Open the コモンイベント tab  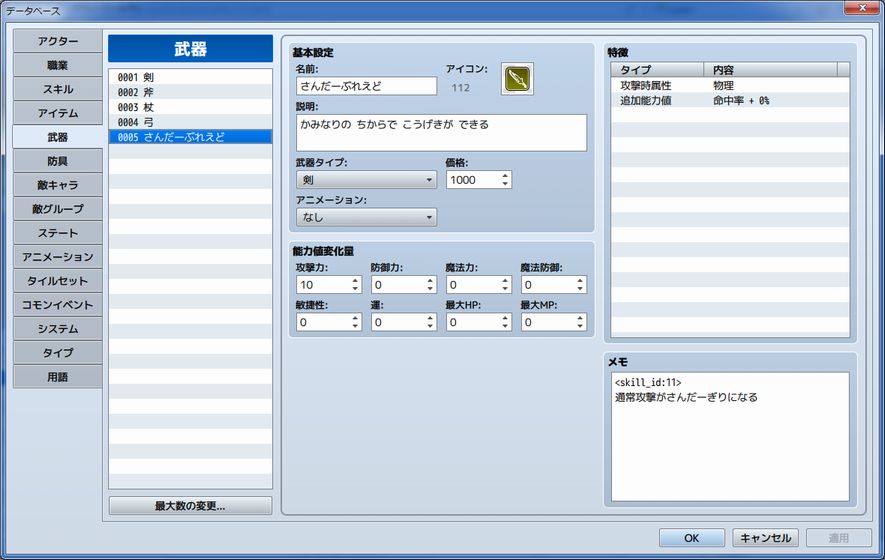[58, 305]
